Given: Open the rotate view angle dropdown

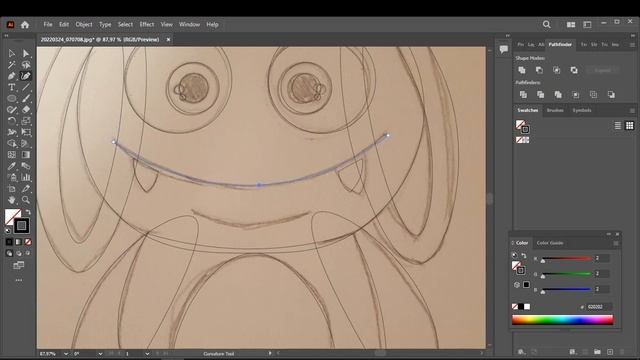Looking at the screenshot, I should tap(100, 354).
